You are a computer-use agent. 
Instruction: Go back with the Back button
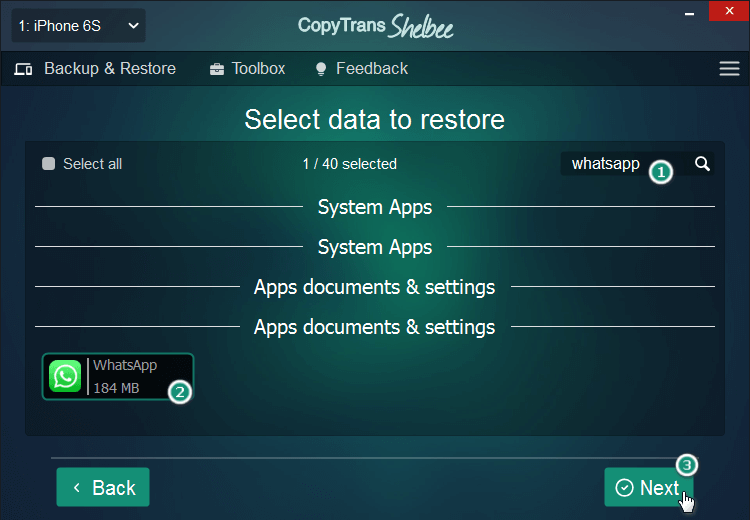click(x=103, y=487)
